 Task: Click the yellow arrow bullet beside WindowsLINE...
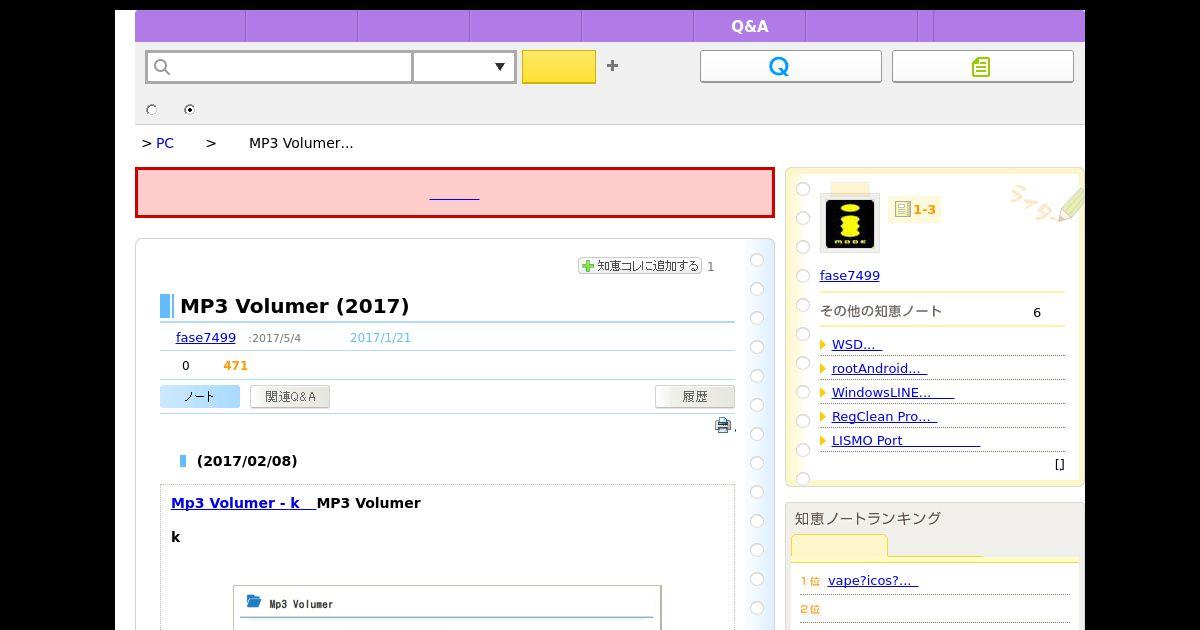823,393
